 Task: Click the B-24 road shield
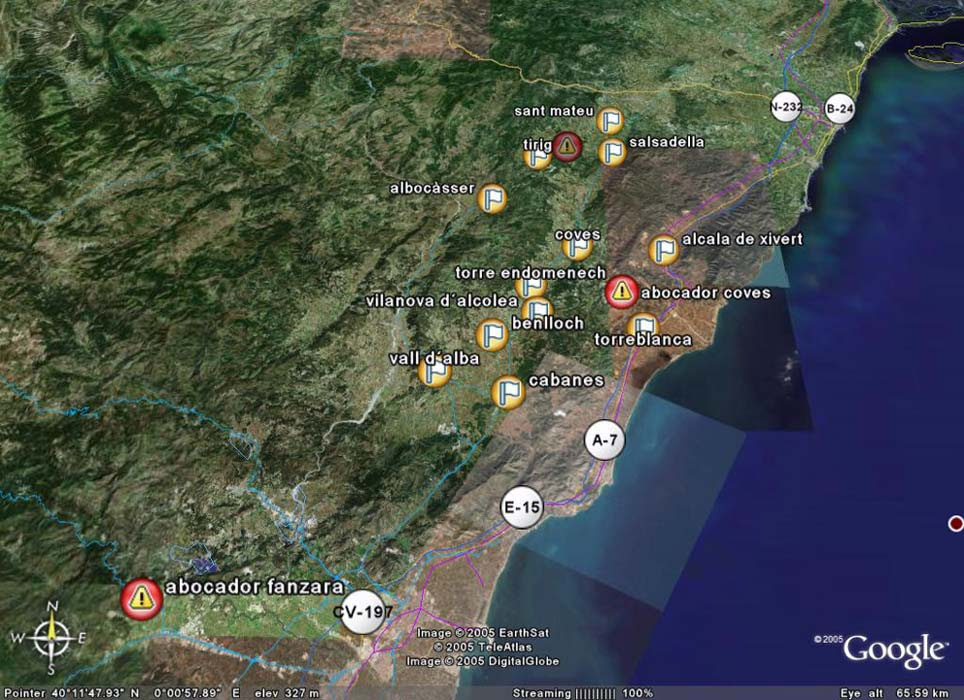(x=839, y=109)
